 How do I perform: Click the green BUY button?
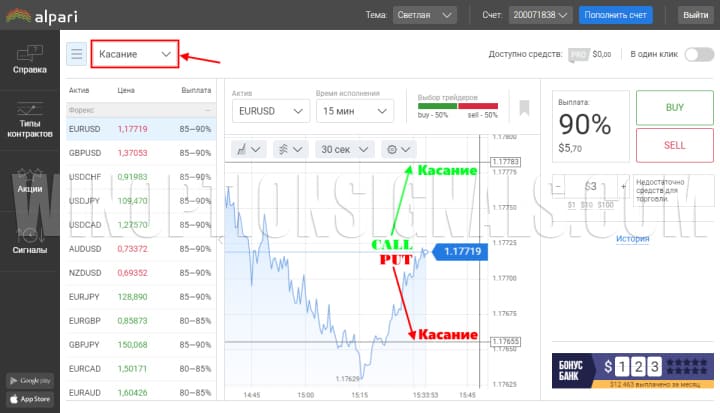[x=674, y=107]
